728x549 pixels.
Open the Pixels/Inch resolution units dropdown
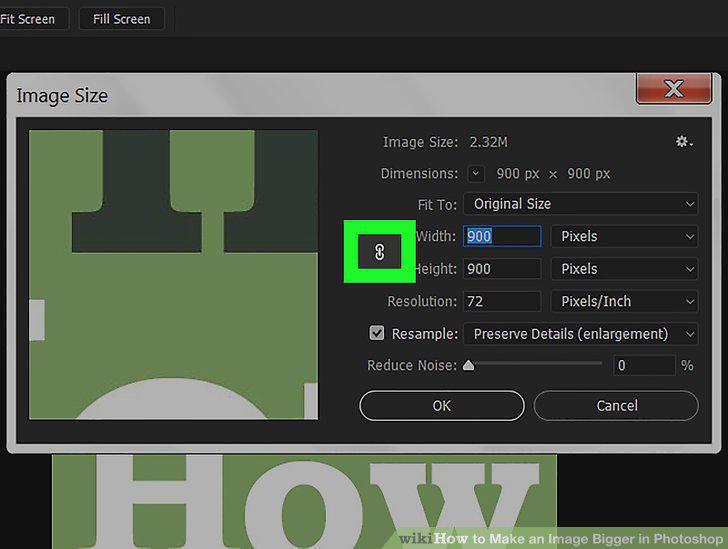coord(624,301)
